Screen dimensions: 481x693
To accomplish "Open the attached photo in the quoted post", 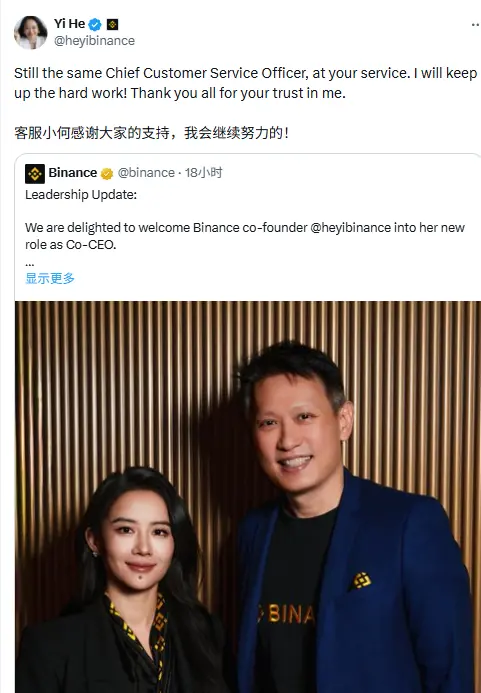I will pos(248,497).
